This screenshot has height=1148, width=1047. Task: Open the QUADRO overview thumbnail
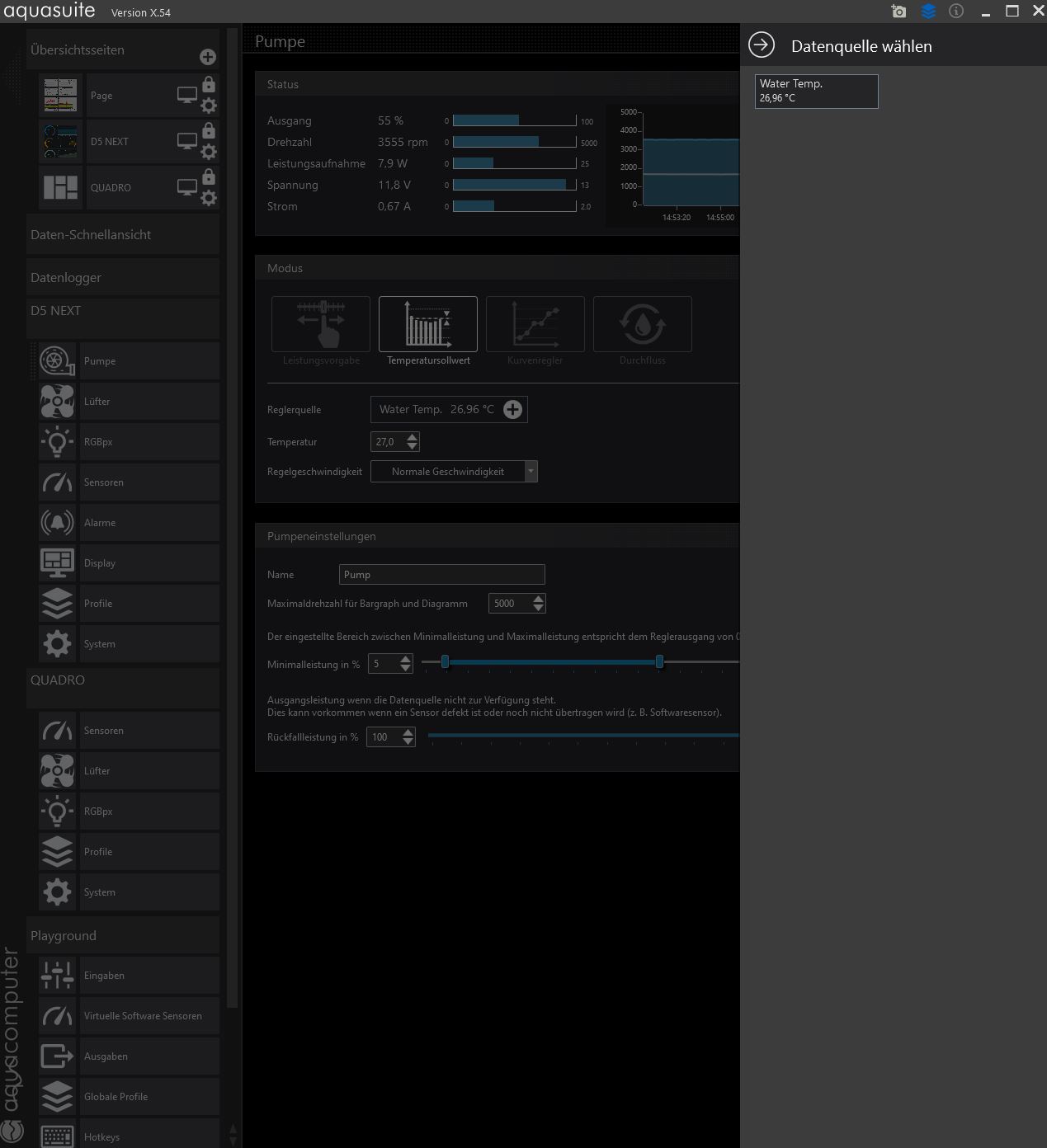[x=61, y=188]
